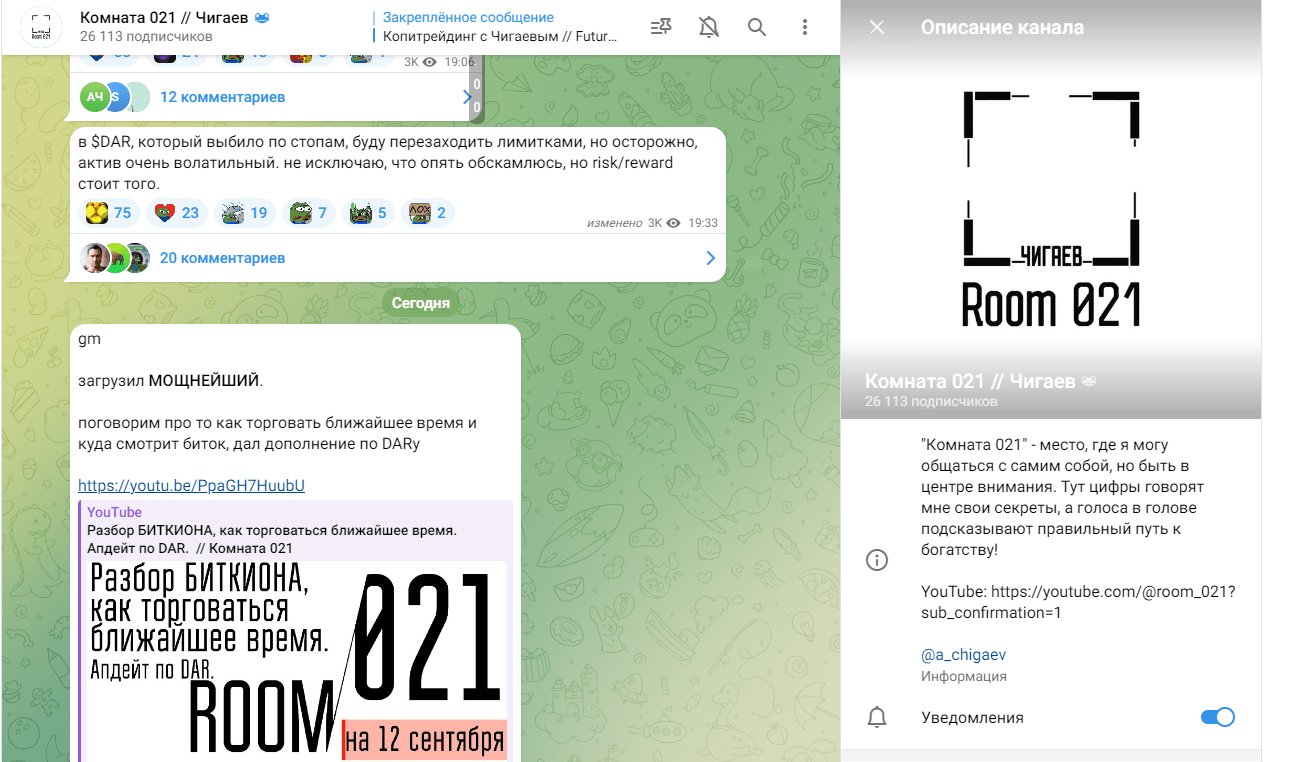Click the АЧ commenter avatar beside 12 комментариев
1312x762 pixels.
[x=94, y=97]
